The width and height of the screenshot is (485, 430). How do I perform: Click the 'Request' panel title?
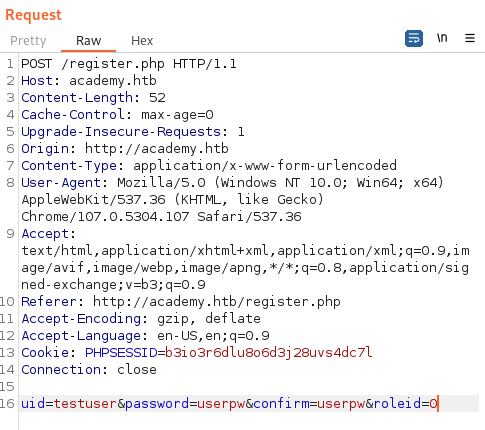pos(33,15)
